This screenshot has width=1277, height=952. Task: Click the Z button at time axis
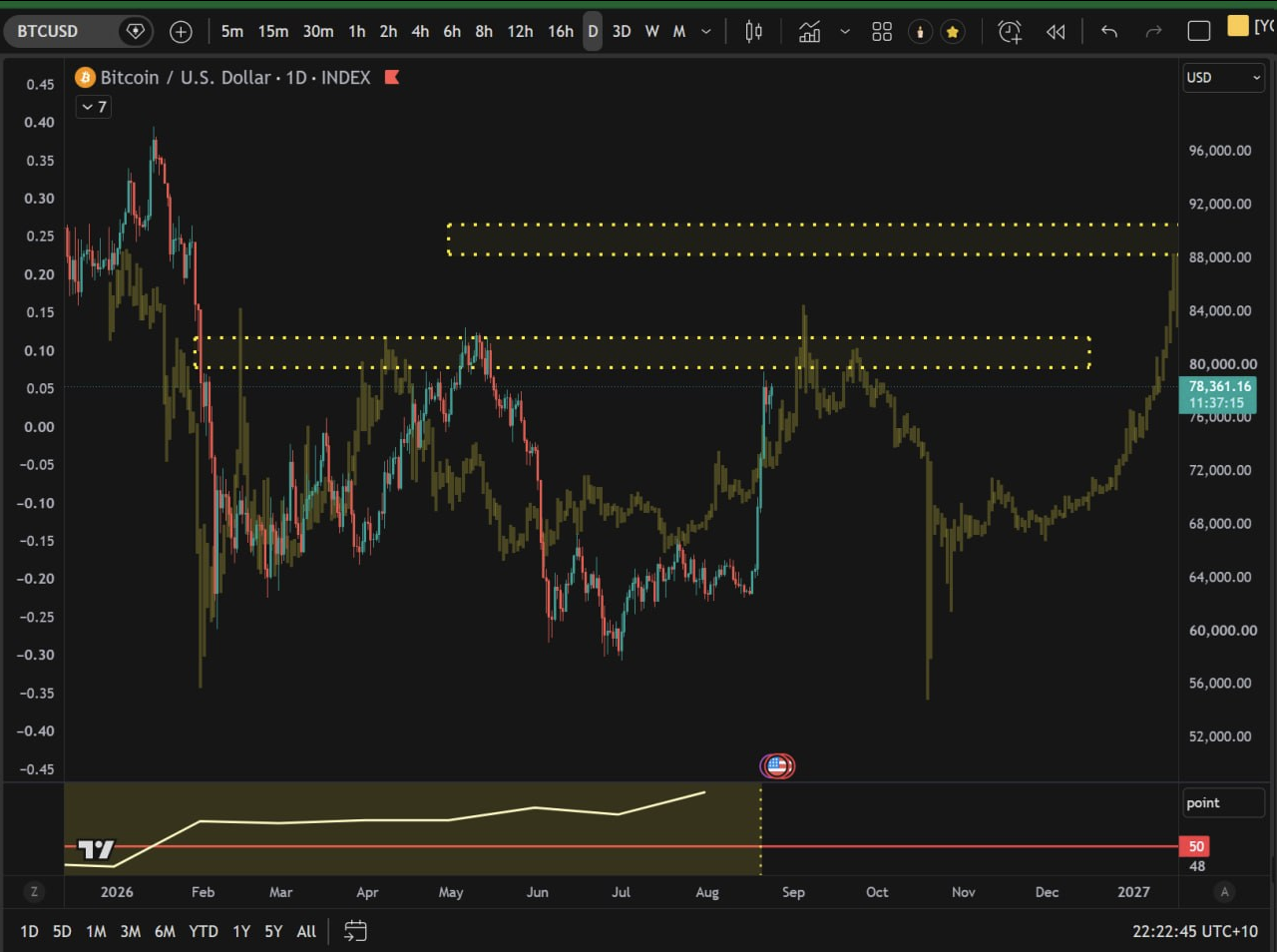34,892
